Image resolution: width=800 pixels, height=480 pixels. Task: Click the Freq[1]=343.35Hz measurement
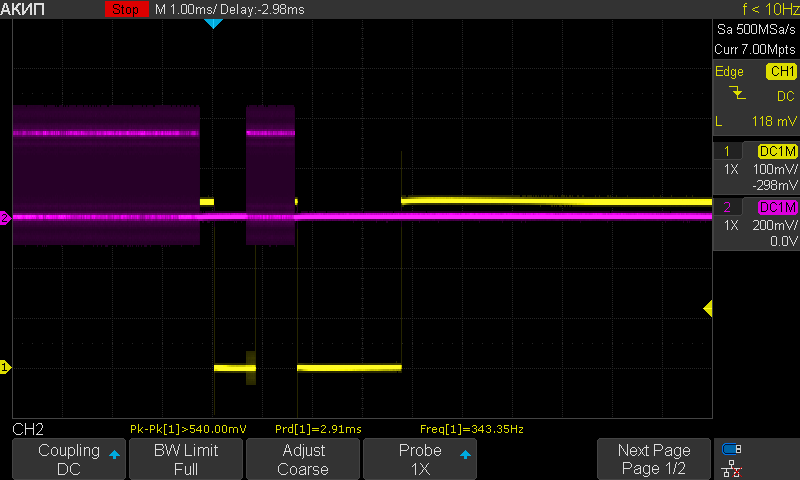tap(472, 430)
